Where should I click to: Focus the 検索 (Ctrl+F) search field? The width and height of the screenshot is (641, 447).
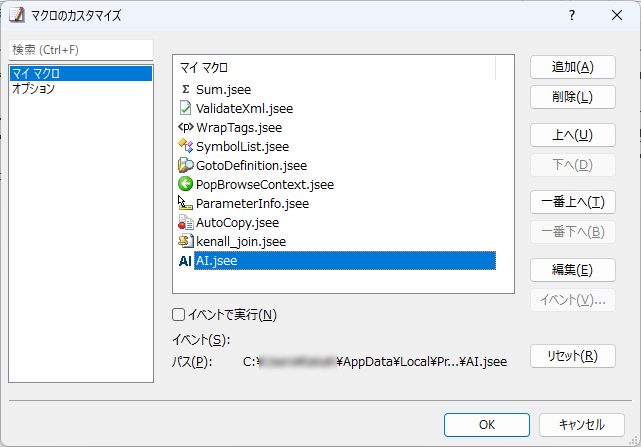tap(80, 50)
